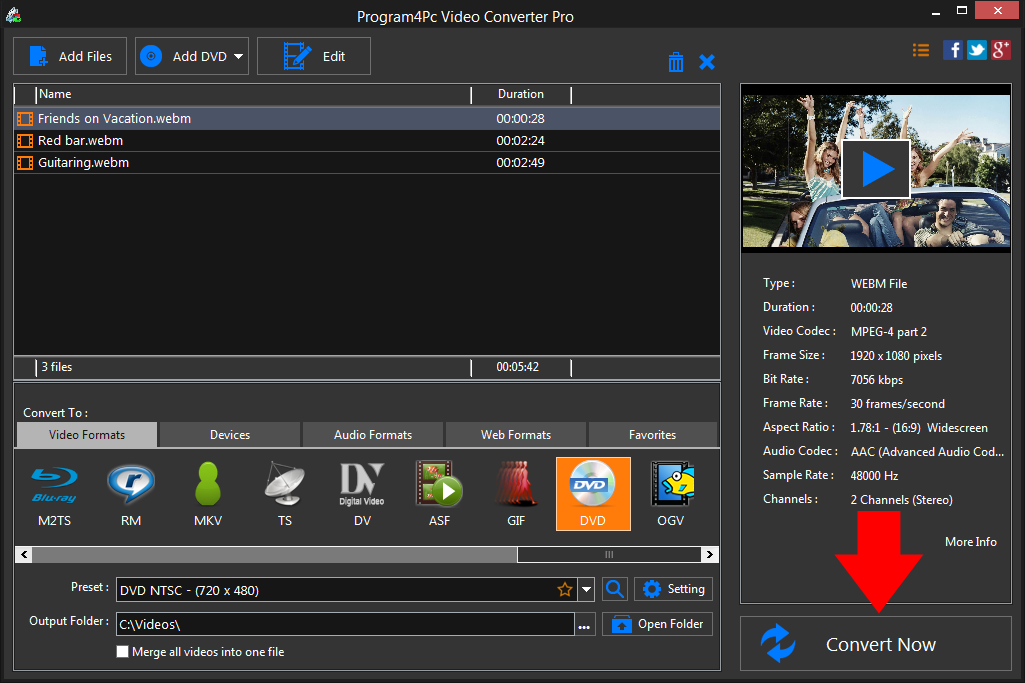Screen dimensions: 1025x683
Task: Select the ASF format icon
Action: 438,493
